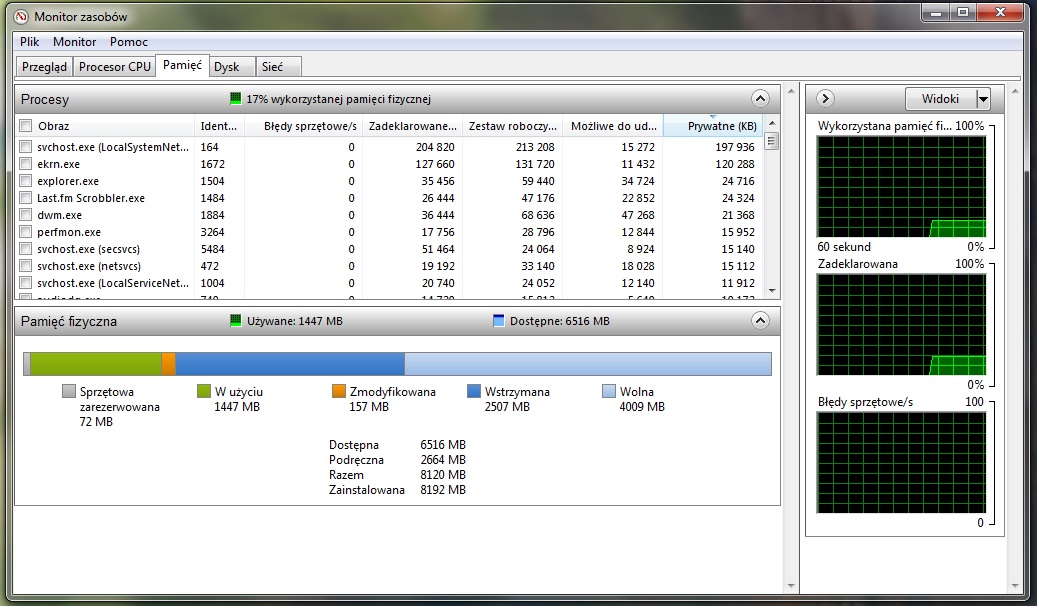1039x611 pixels.
Task: Check the perfmon.exe process checkbox
Action: click(x=26, y=232)
